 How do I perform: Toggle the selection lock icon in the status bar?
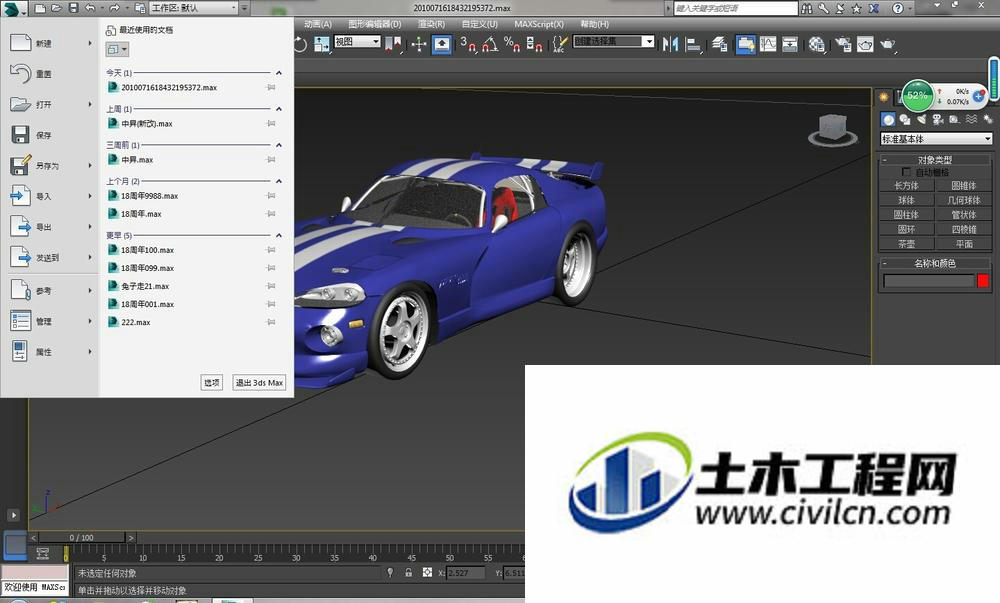coord(408,572)
